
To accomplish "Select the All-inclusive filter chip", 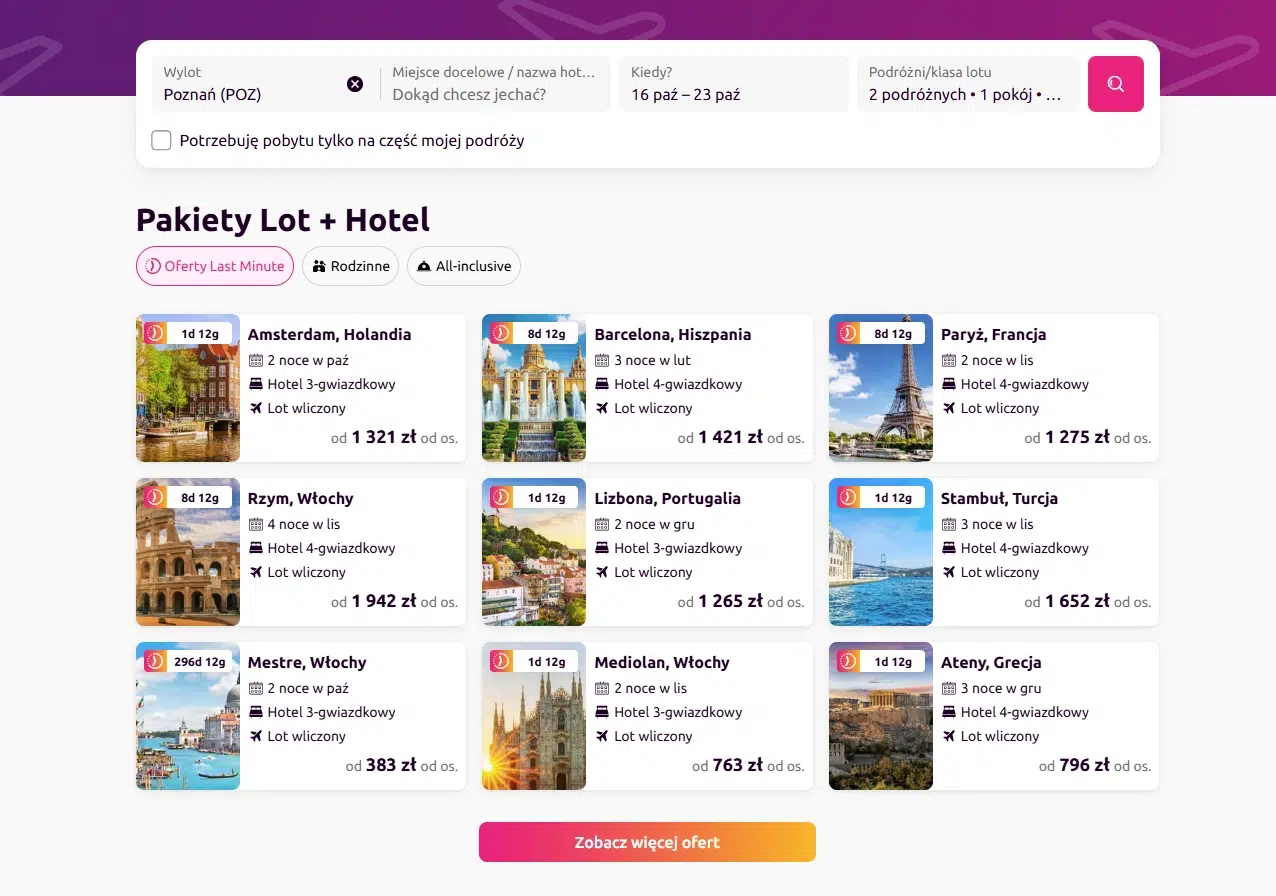I will coord(464,266).
